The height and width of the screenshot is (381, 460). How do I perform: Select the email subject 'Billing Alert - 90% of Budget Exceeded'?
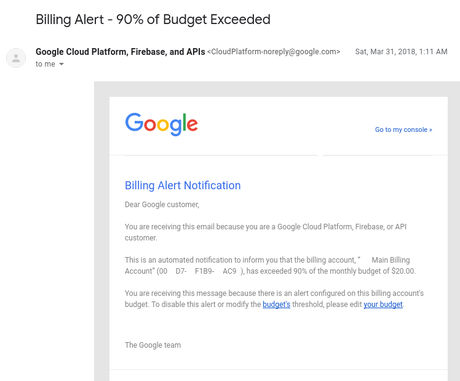point(153,19)
